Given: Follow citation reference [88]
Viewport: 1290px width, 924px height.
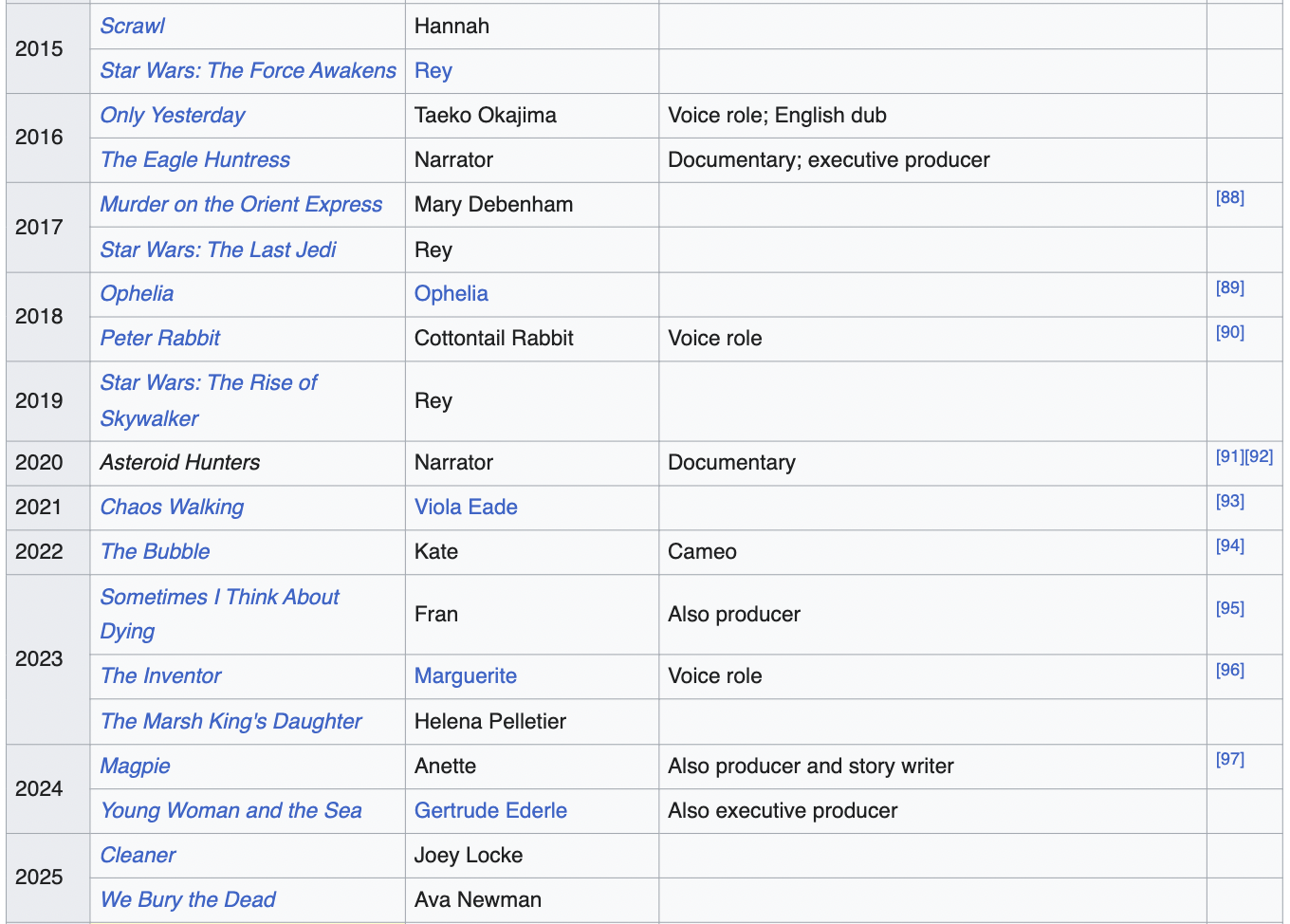Looking at the screenshot, I should coord(1230,197).
